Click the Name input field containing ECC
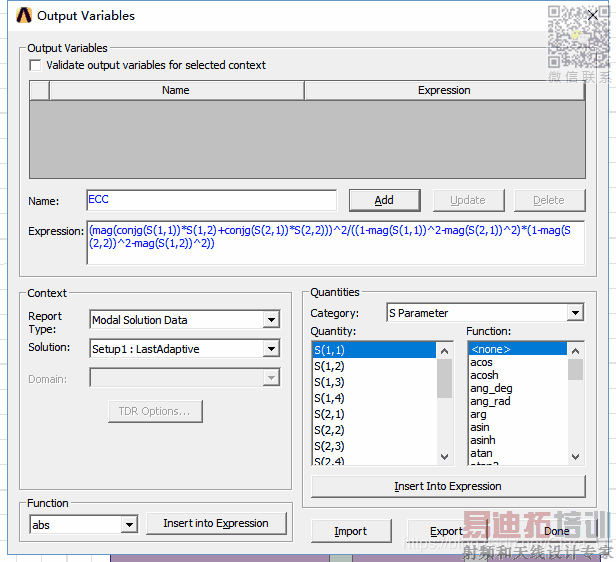The image size is (616, 562). [x=211, y=200]
